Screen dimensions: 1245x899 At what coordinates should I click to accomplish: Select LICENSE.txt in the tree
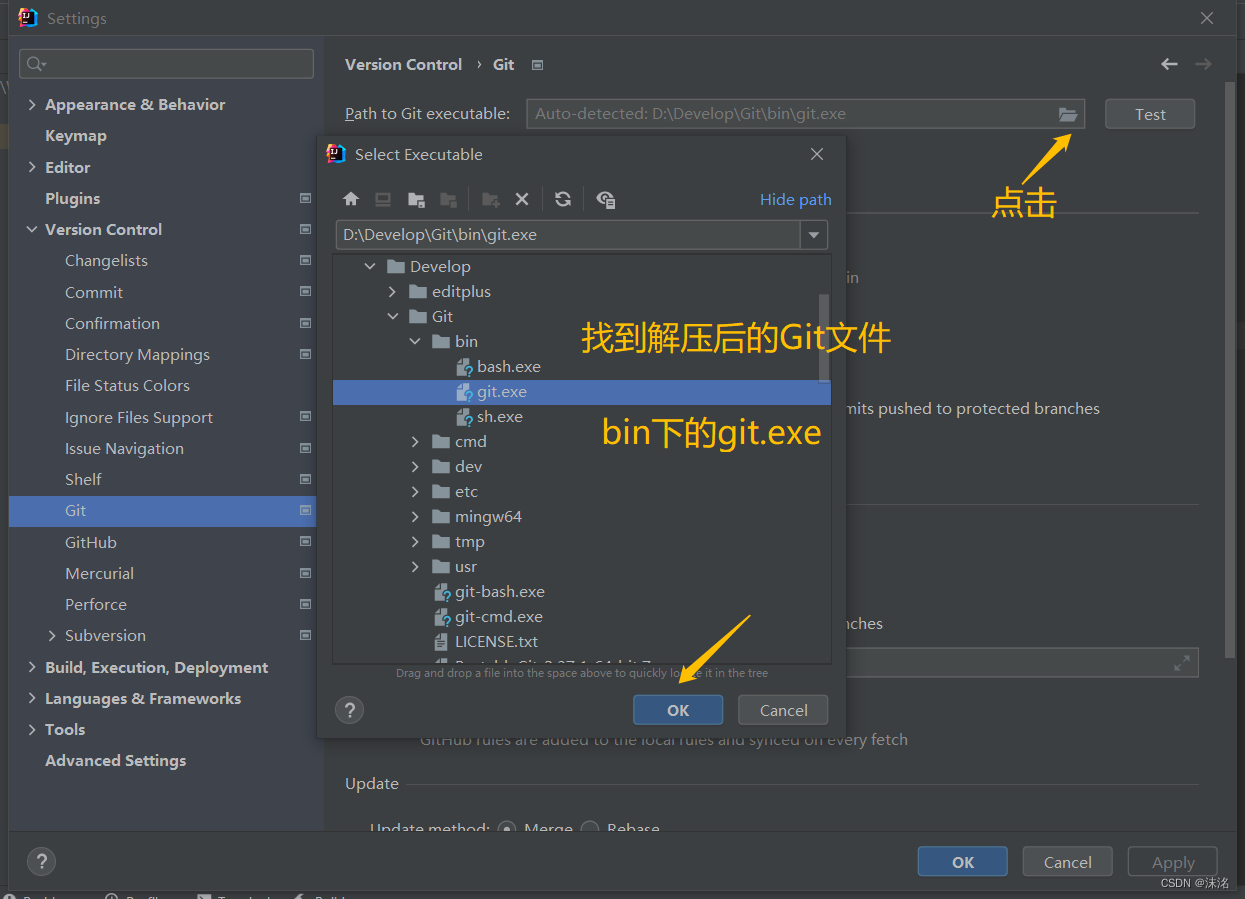pyautogui.click(x=496, y=641)
